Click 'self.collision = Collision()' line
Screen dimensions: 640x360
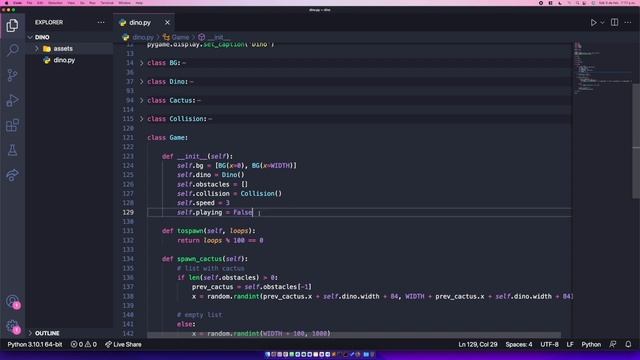(229, 193)
